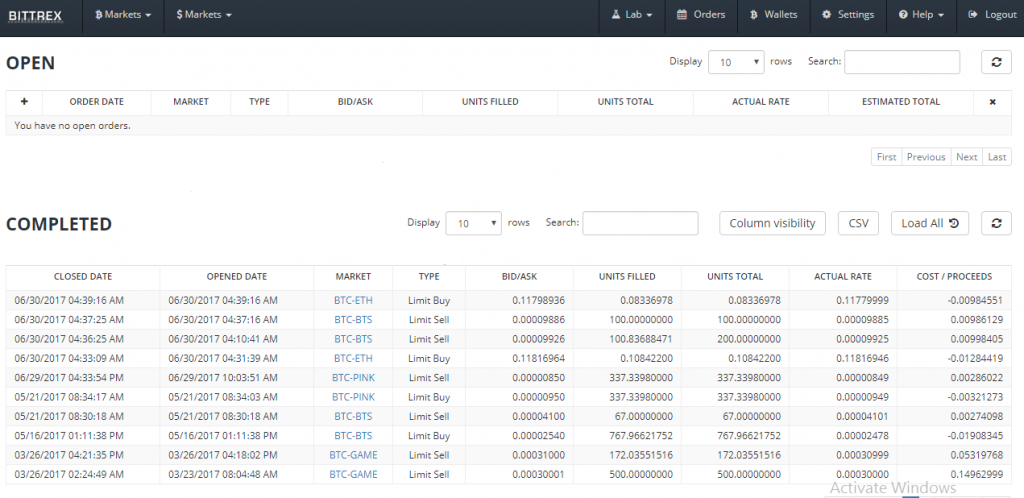Click the Bittrex logo
The height and width of the screenshot is (498, 1024).
[x=36, y=15]
